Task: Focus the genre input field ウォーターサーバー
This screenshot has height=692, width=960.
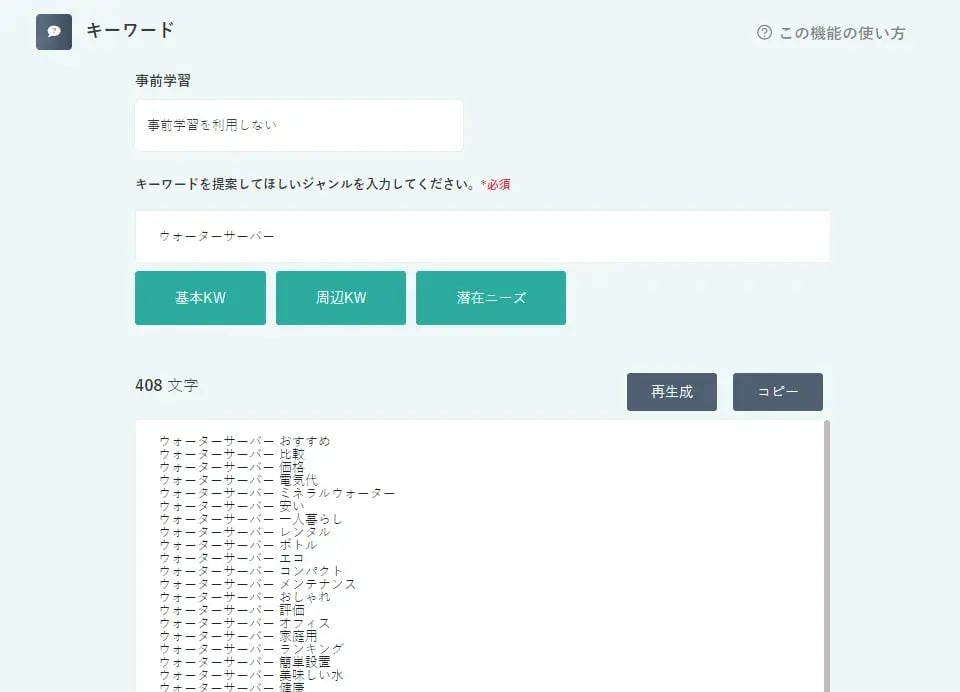Action: (482, 236)
